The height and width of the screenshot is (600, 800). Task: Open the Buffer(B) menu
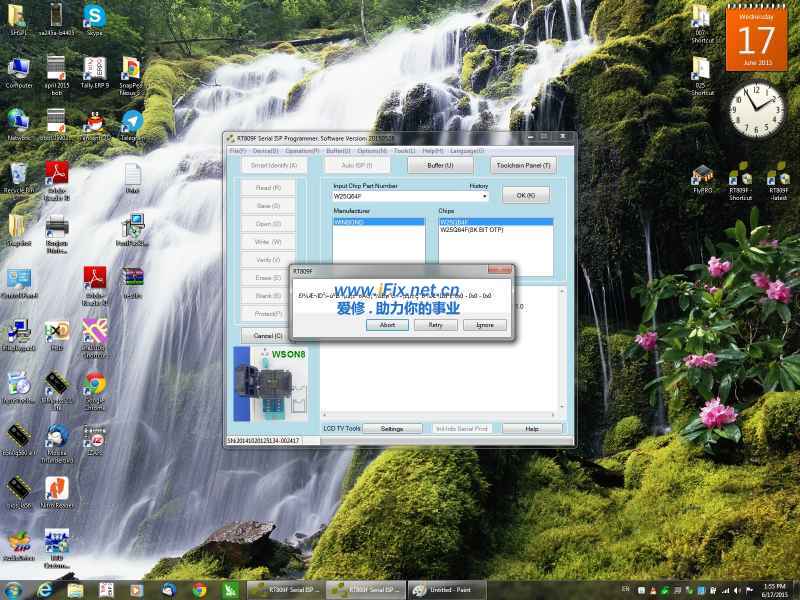click(x=338, y=151)
